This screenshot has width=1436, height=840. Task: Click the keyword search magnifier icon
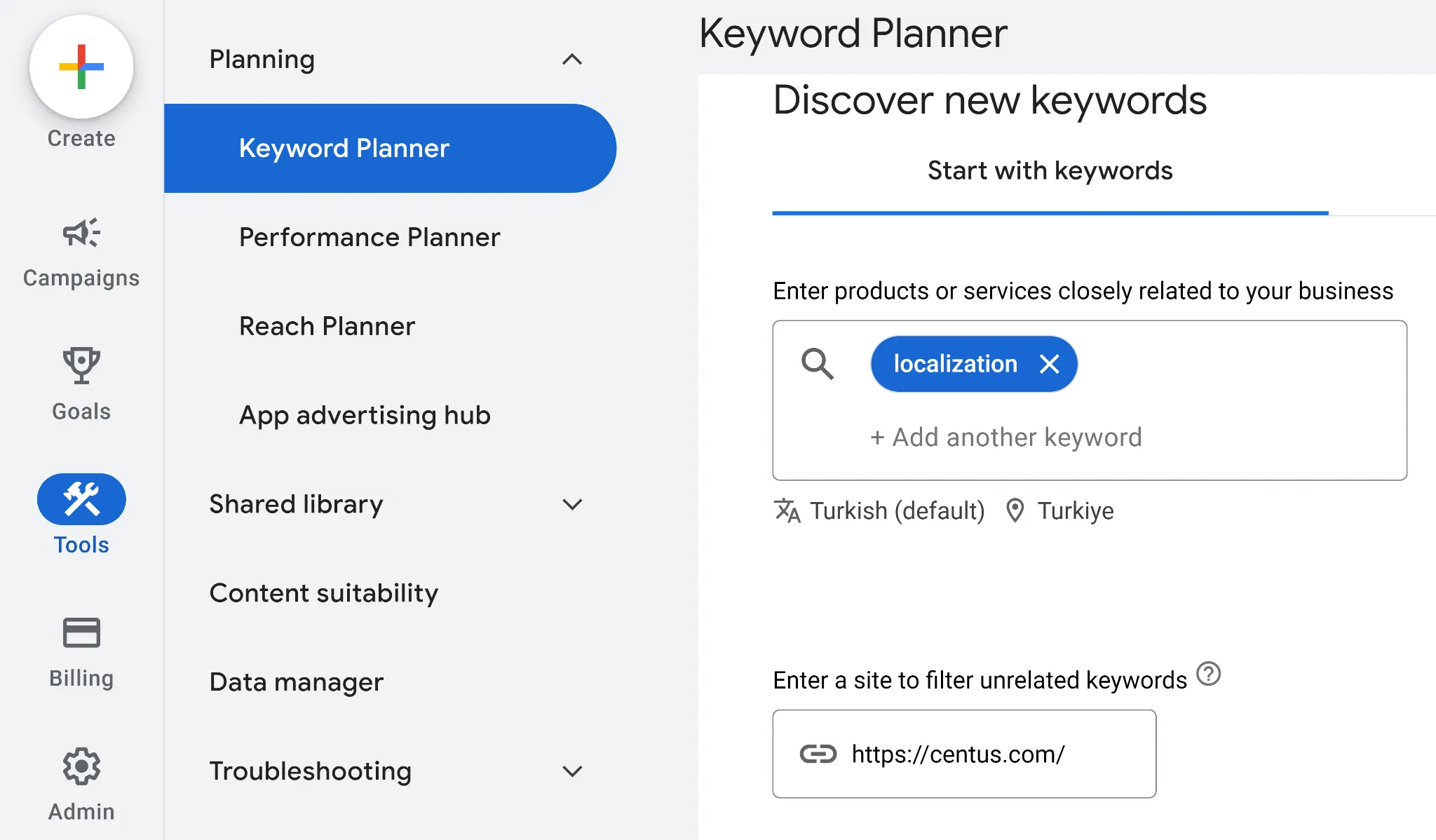pos(819,363)
